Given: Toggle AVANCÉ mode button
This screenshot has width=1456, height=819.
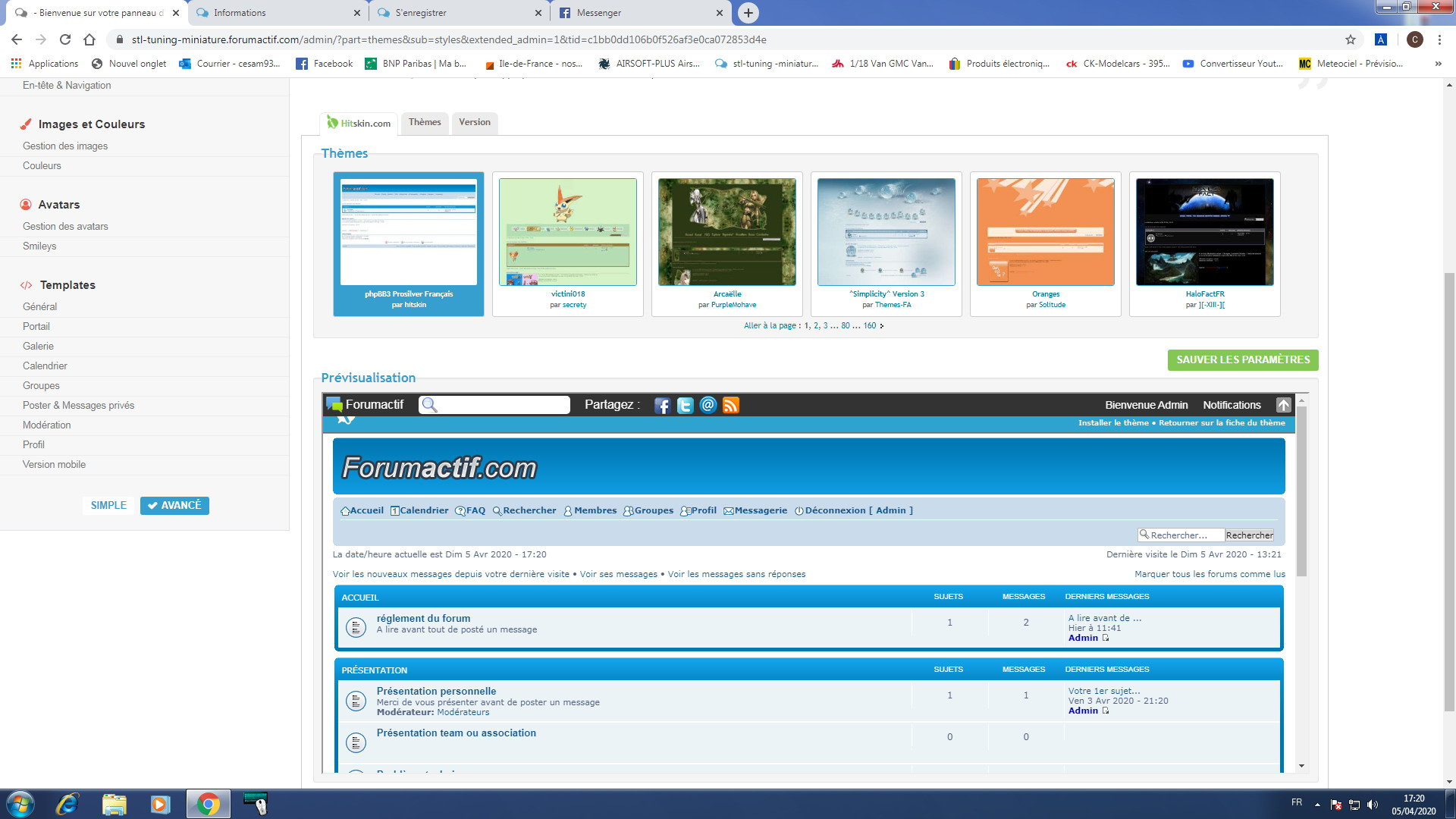Looking at the screenshot, I should (x=175, y=505).
